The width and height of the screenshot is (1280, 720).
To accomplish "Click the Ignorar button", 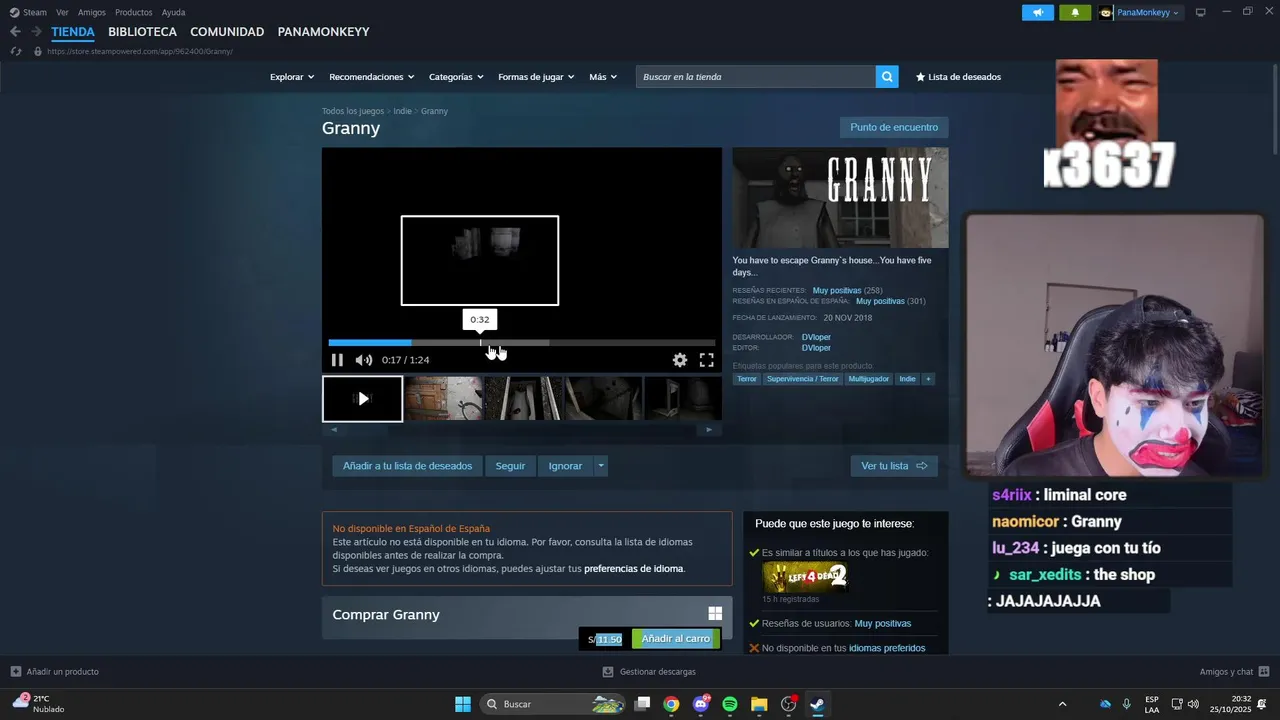I will click(565, 466).
